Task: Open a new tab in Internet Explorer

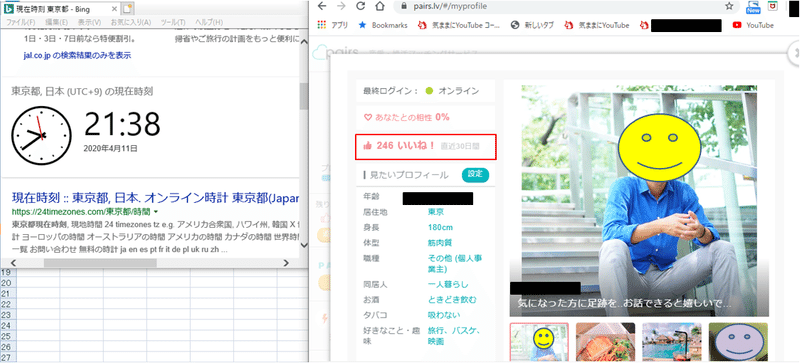Action: [x=127, y=8]
